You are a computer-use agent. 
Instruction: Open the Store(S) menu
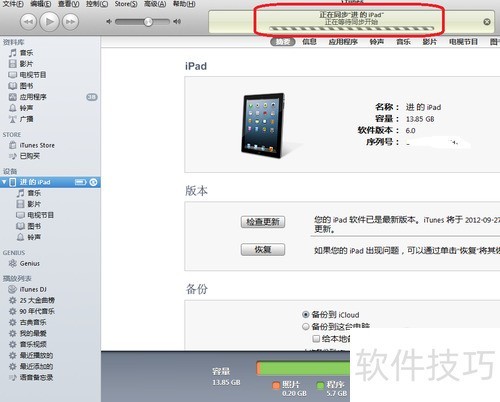point(126,4)
